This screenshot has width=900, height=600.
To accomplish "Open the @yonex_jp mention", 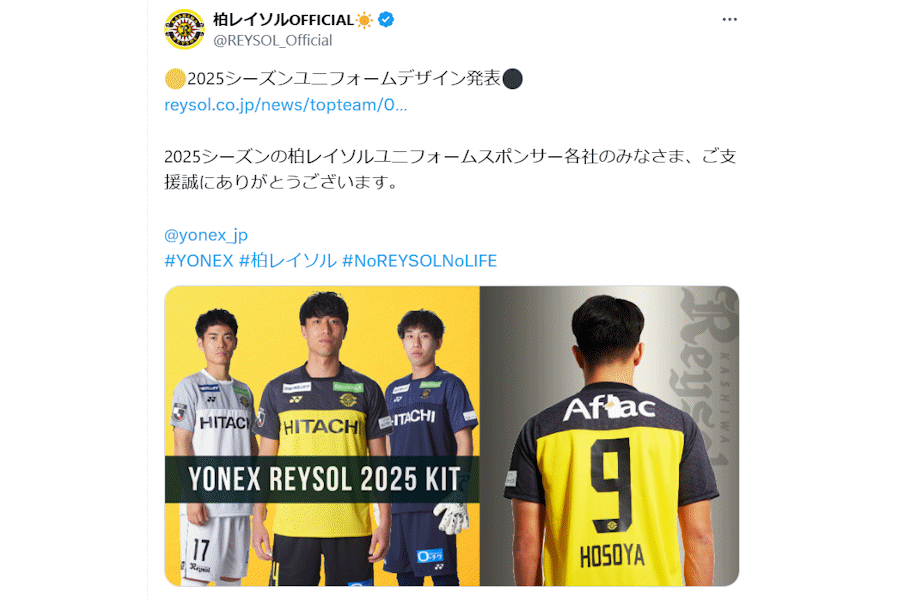I will [x=206, y=235].
